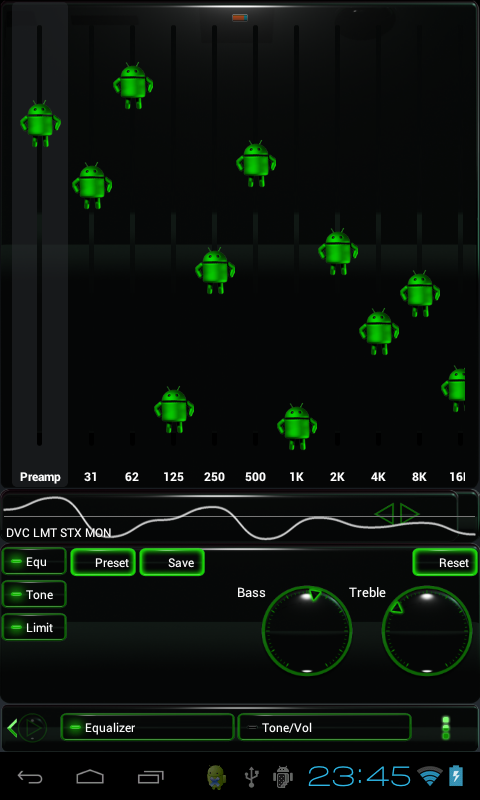
Task: Tap the Android back navigation button
Action: click(30, 777)
